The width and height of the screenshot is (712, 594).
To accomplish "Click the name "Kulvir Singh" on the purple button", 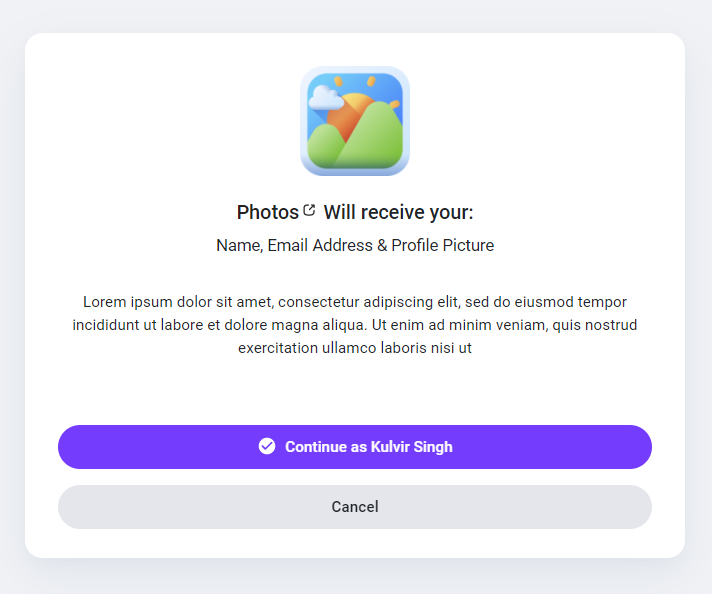I will [411, 447].
